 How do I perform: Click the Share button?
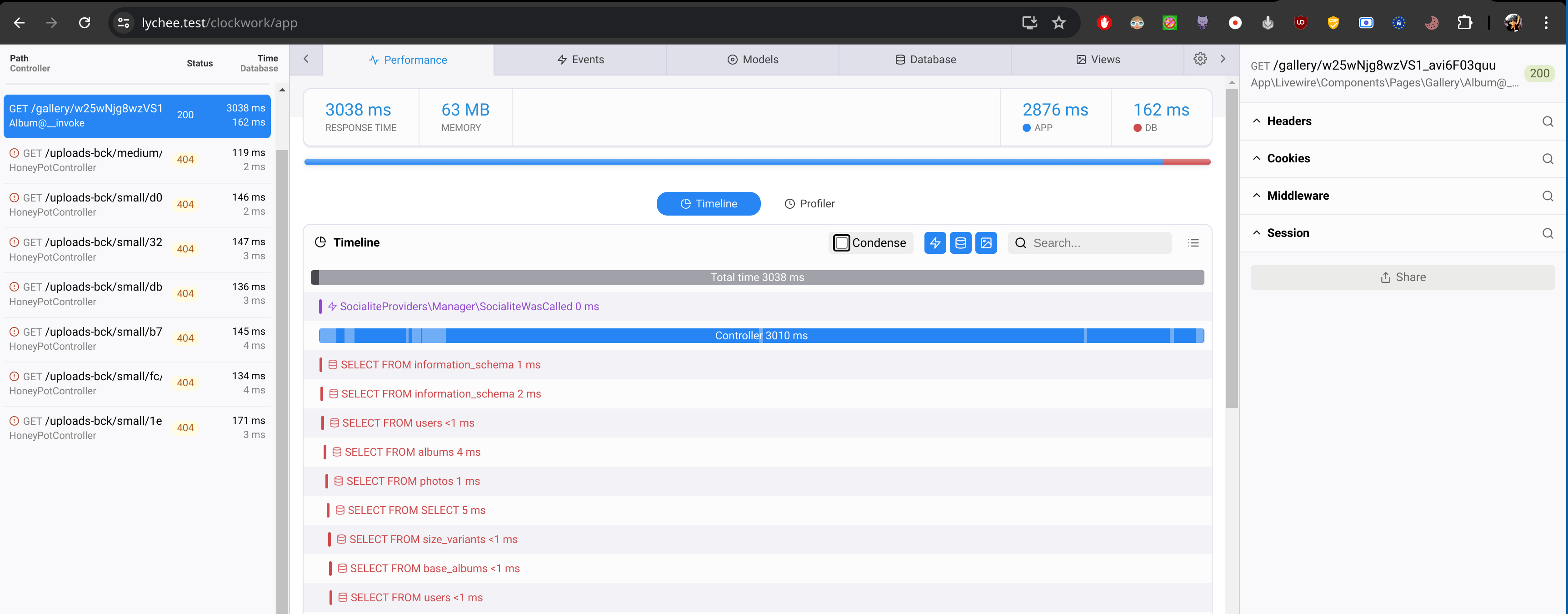[1403, 277]
